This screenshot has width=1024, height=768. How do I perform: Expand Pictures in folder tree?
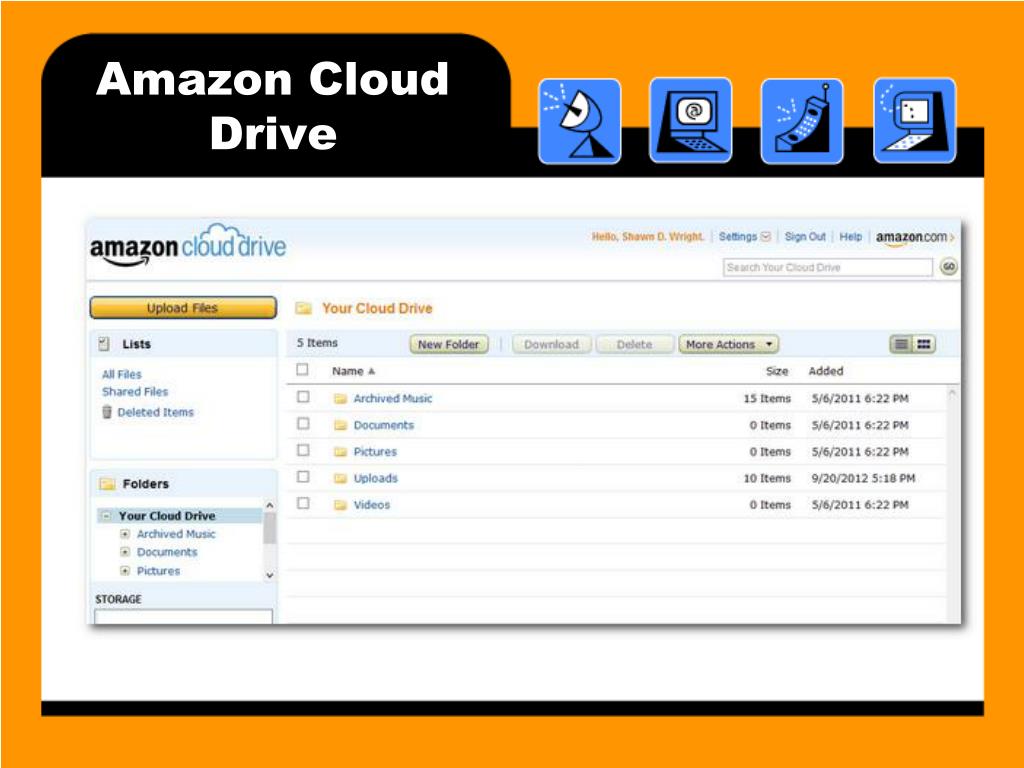(125, 571)
